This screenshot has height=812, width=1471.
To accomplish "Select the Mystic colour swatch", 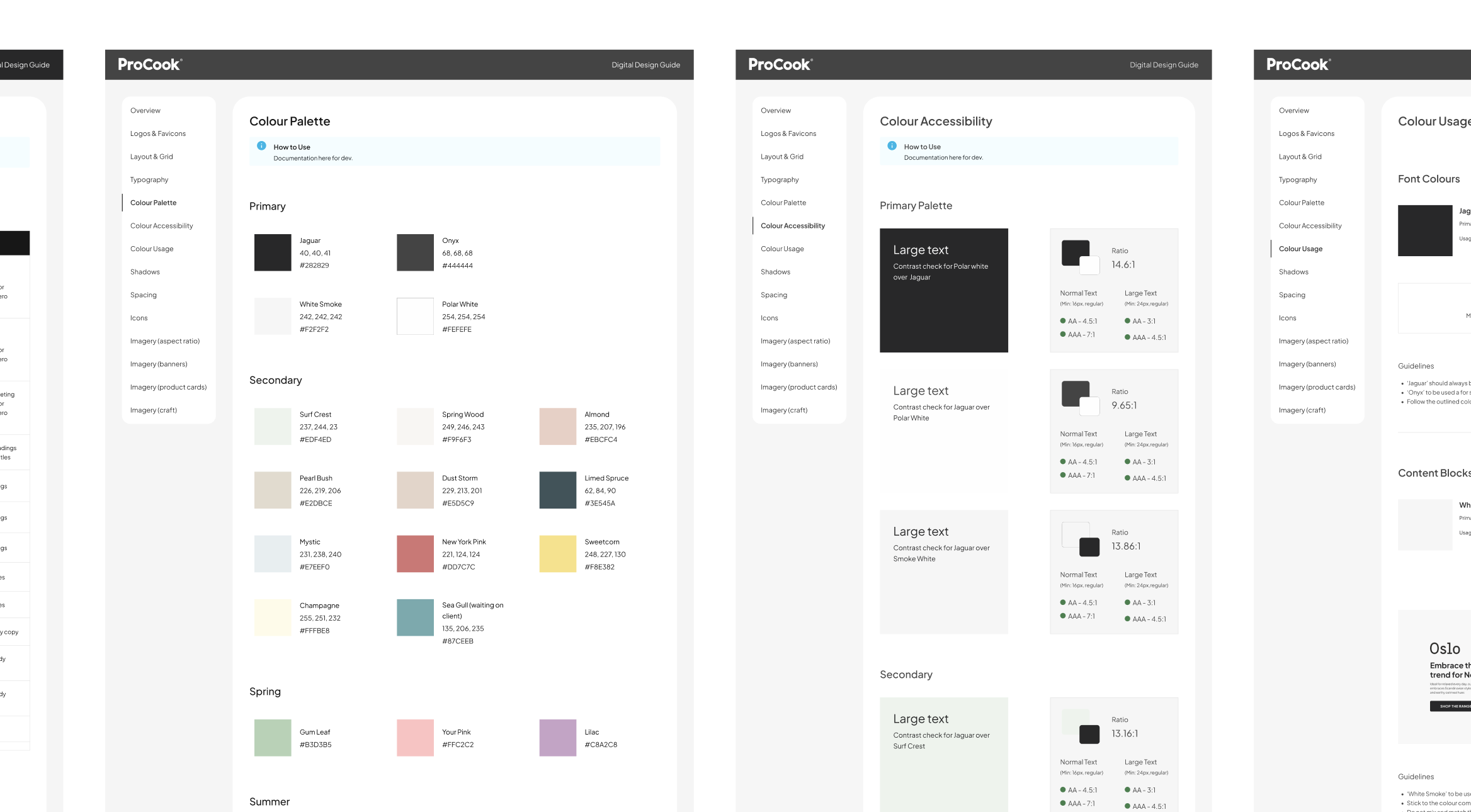I will (x=273, y=553).
